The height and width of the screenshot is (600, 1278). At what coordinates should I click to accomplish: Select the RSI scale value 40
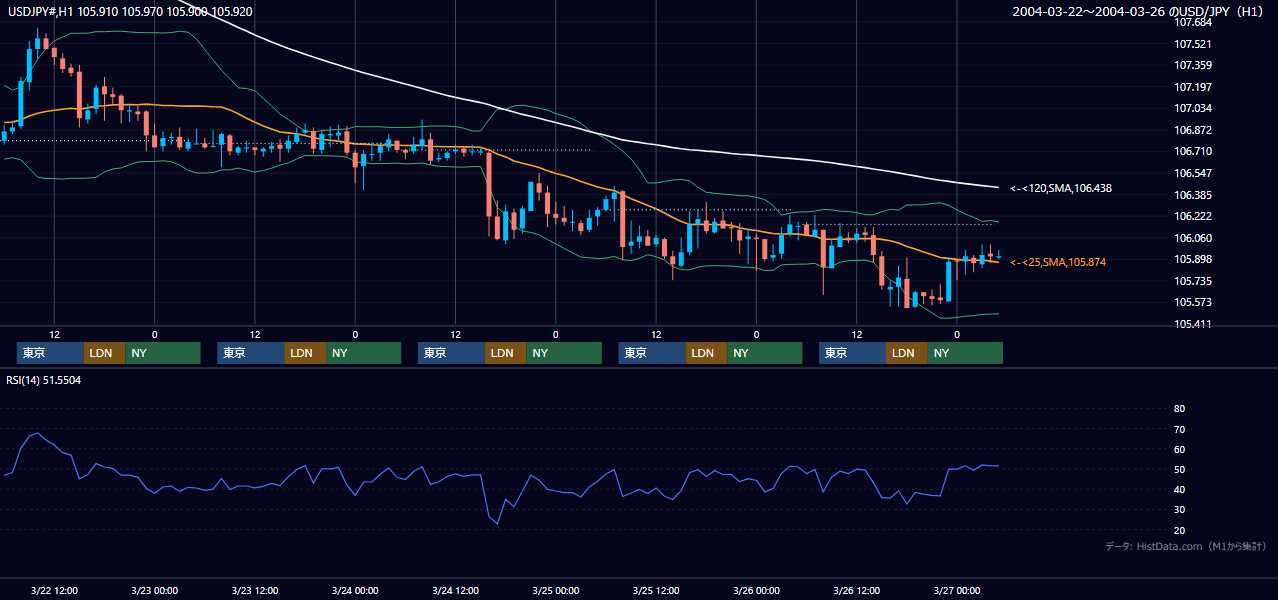click(1180, 489)
